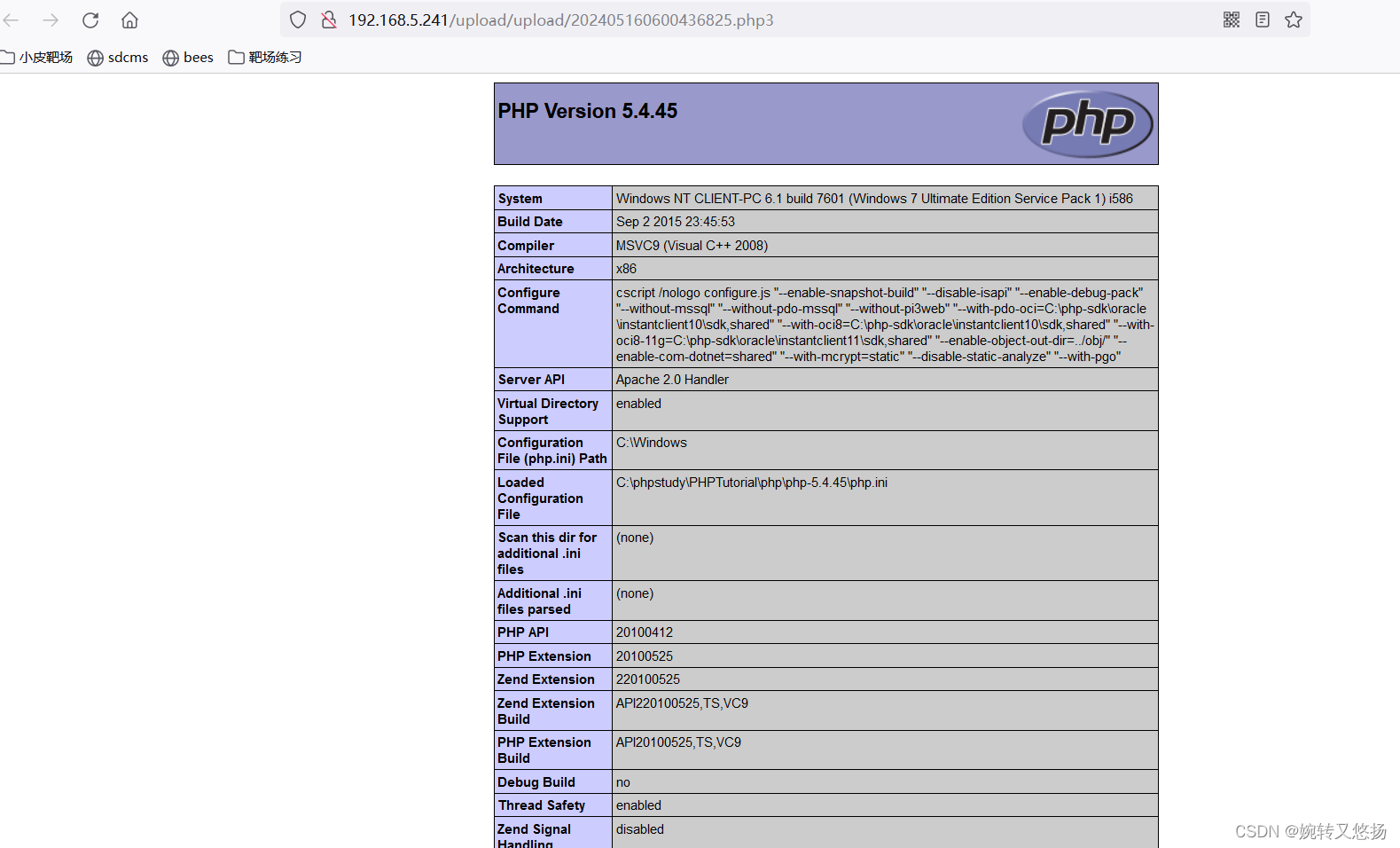This screenshot has height=848, width=1400.
Task: Click the API220100525,TS,VC9 value
Action: point(682,703)
